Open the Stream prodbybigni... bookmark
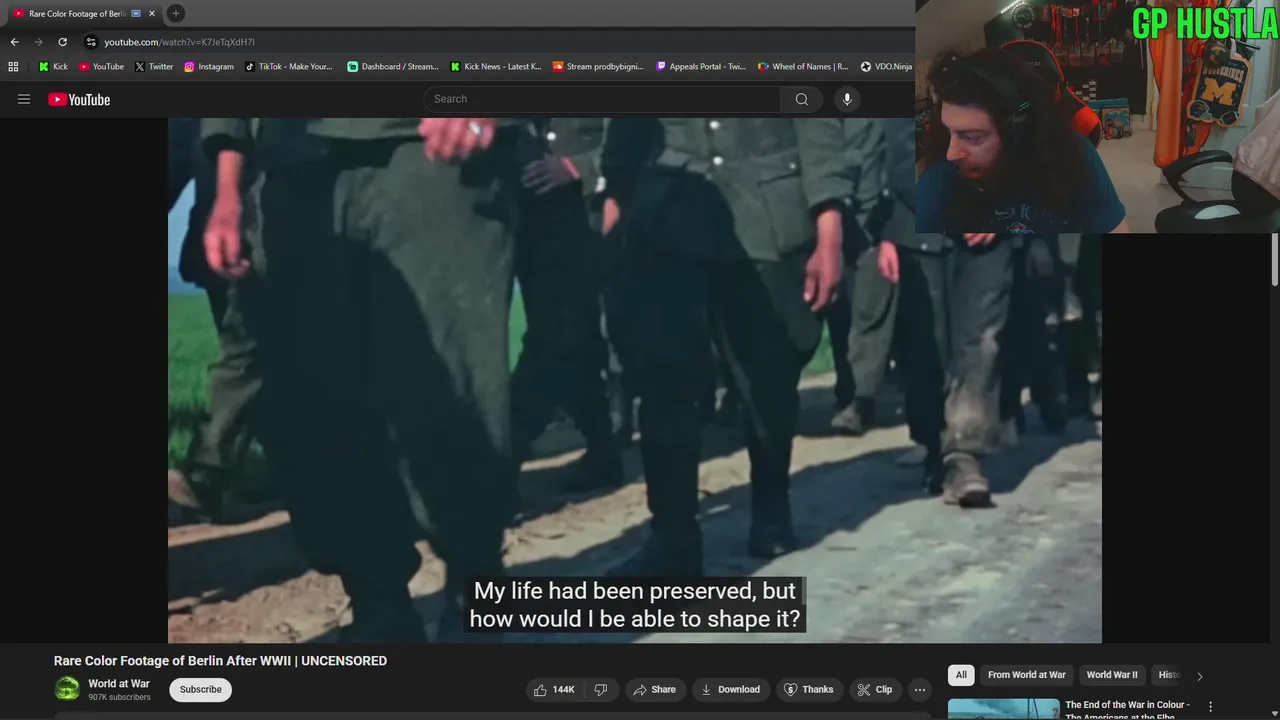 point(598,67)
